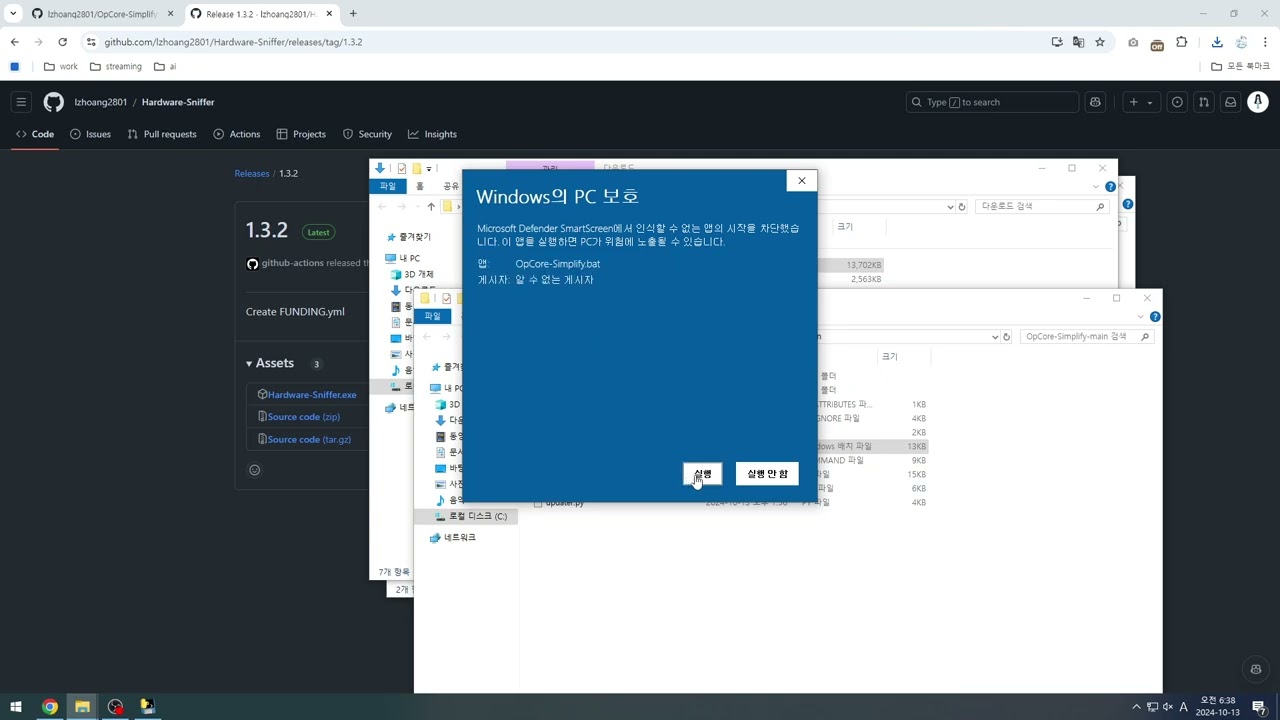Open GitHub global navigation hamburger menu
This screenshot has width=1280, height=720.
pyautogui.click(x=21, y=102)
